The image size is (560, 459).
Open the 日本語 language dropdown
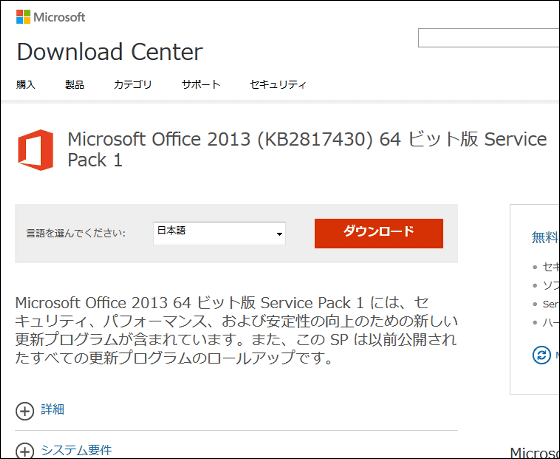click(219, 234)
